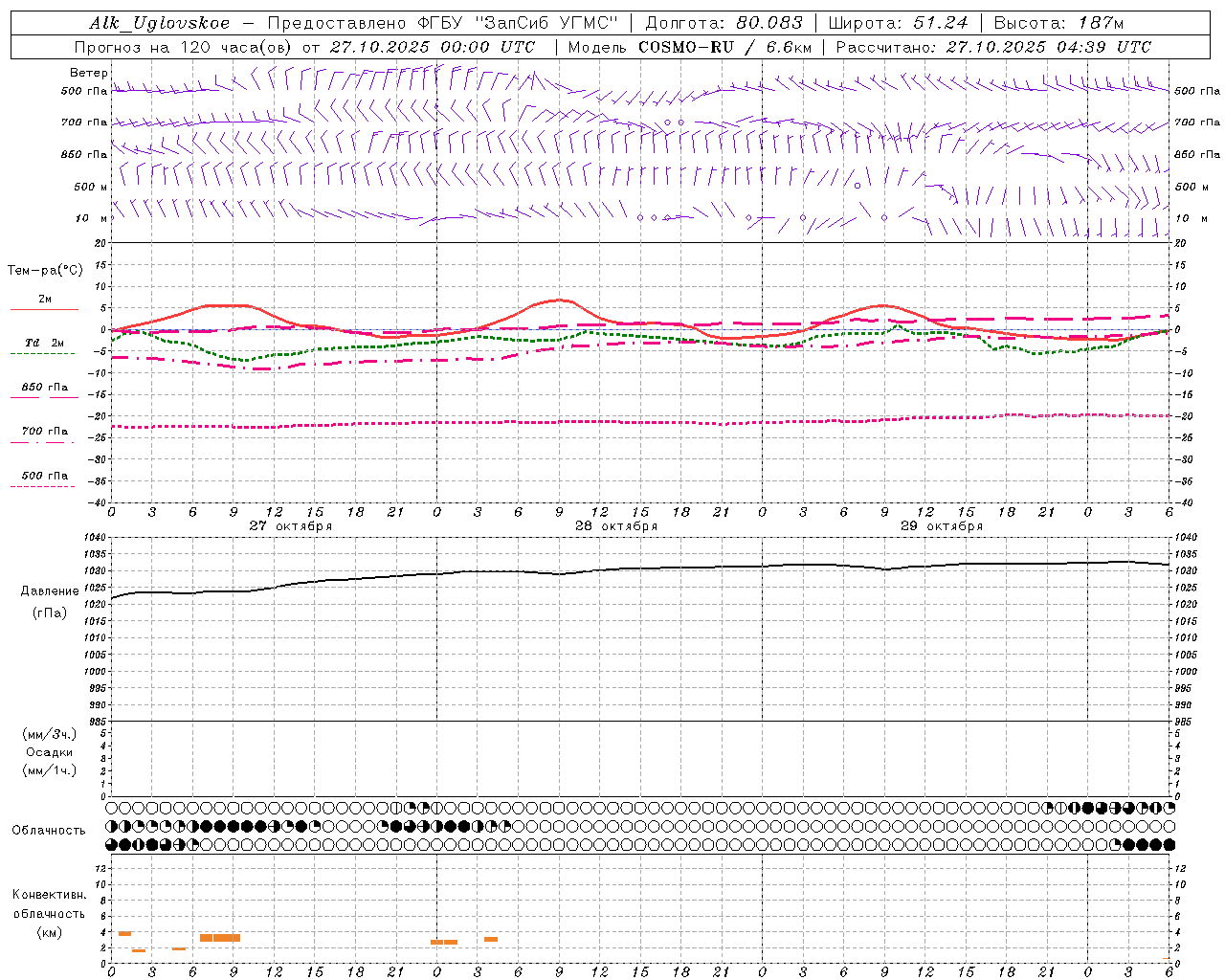Image resolution: width=1225 pixels, height=980 pixels.
Task: Click the Осадки precipitation label
Action: coord(50,752)
